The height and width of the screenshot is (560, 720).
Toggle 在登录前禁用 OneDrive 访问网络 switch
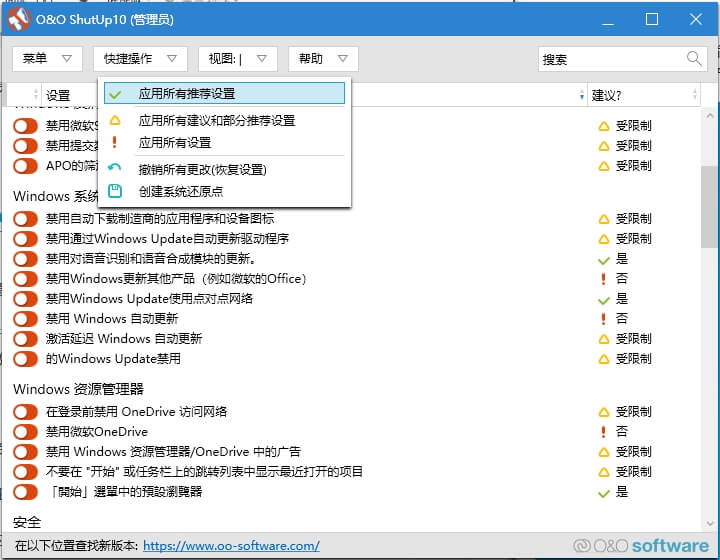coord(25,412)
